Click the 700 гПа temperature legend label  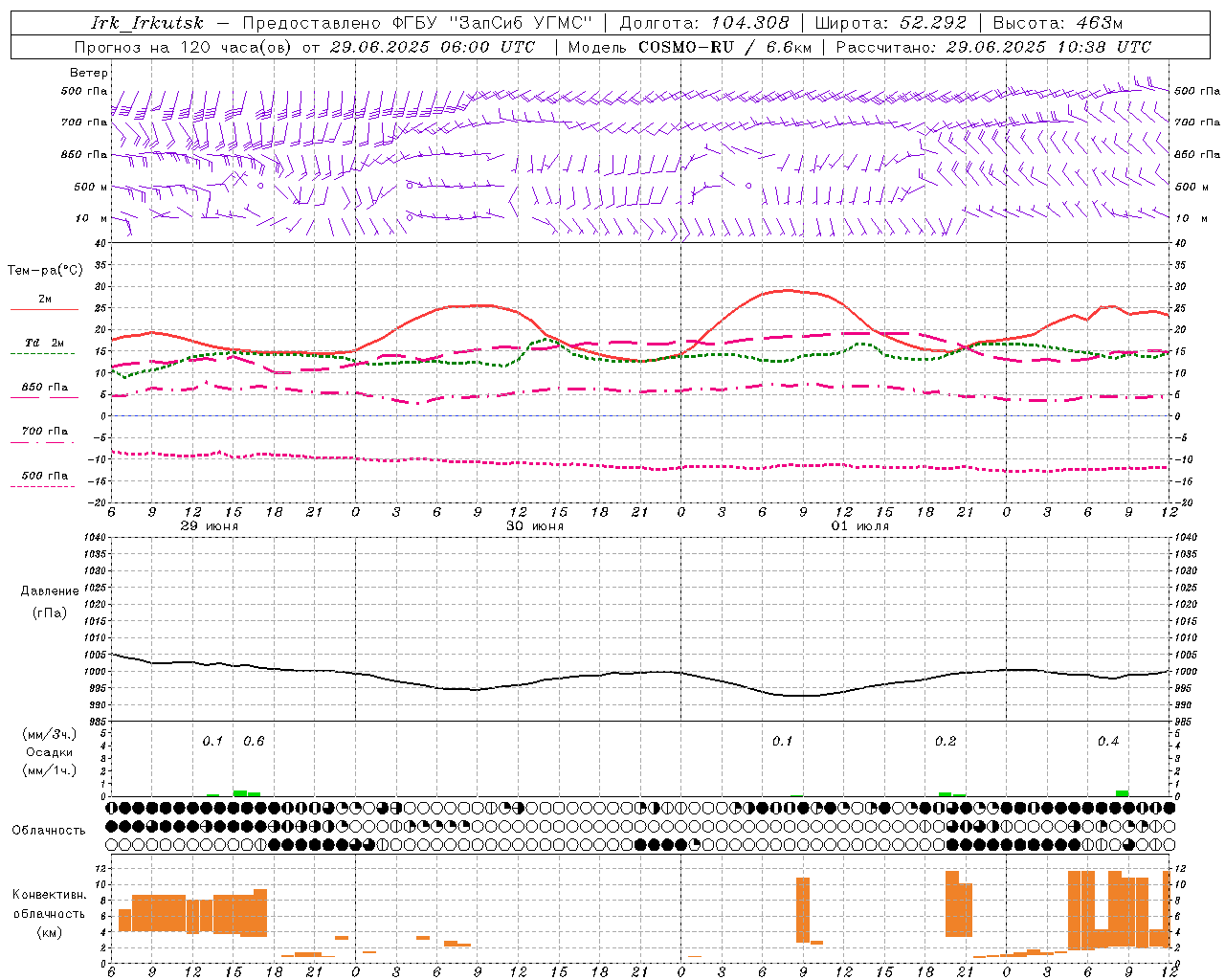click(x=45, y=432)
